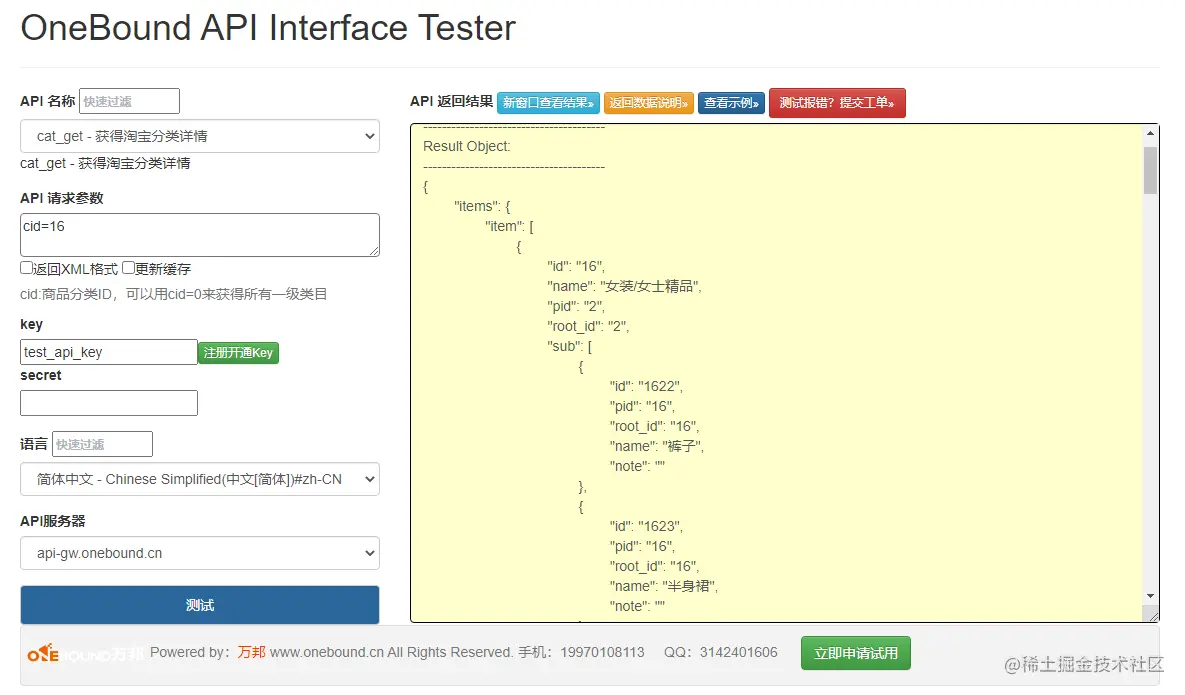Click the 查看示例 button
This screenshot has width=1185, height=695.
[731, 103]
